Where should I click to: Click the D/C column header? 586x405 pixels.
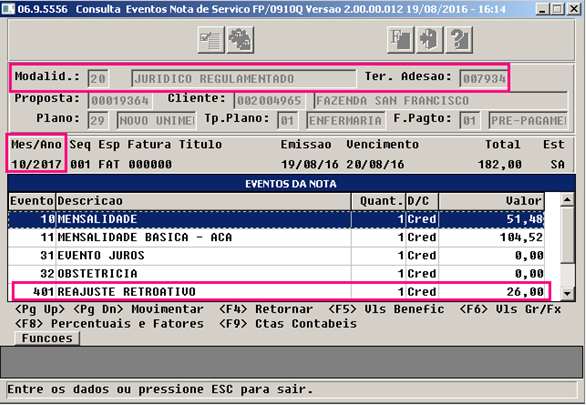(422, 201)
